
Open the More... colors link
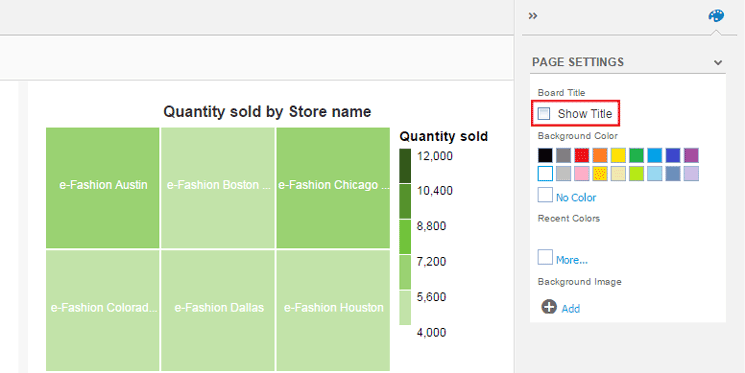pos(572,260)
